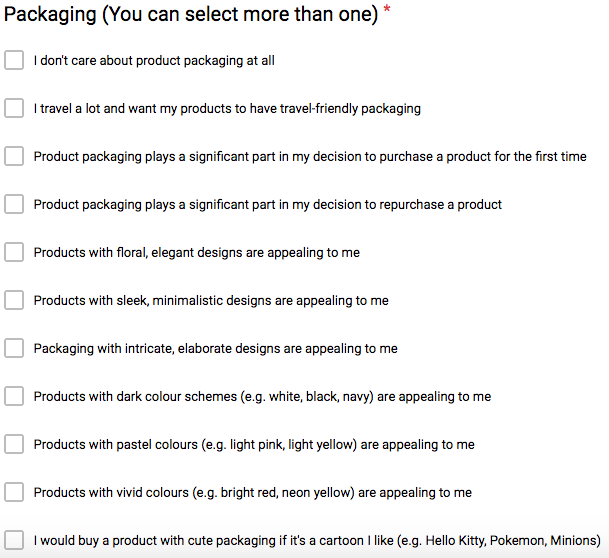
Task: Select checkbox for purchasing product first time
Action: tap(14, 156)
